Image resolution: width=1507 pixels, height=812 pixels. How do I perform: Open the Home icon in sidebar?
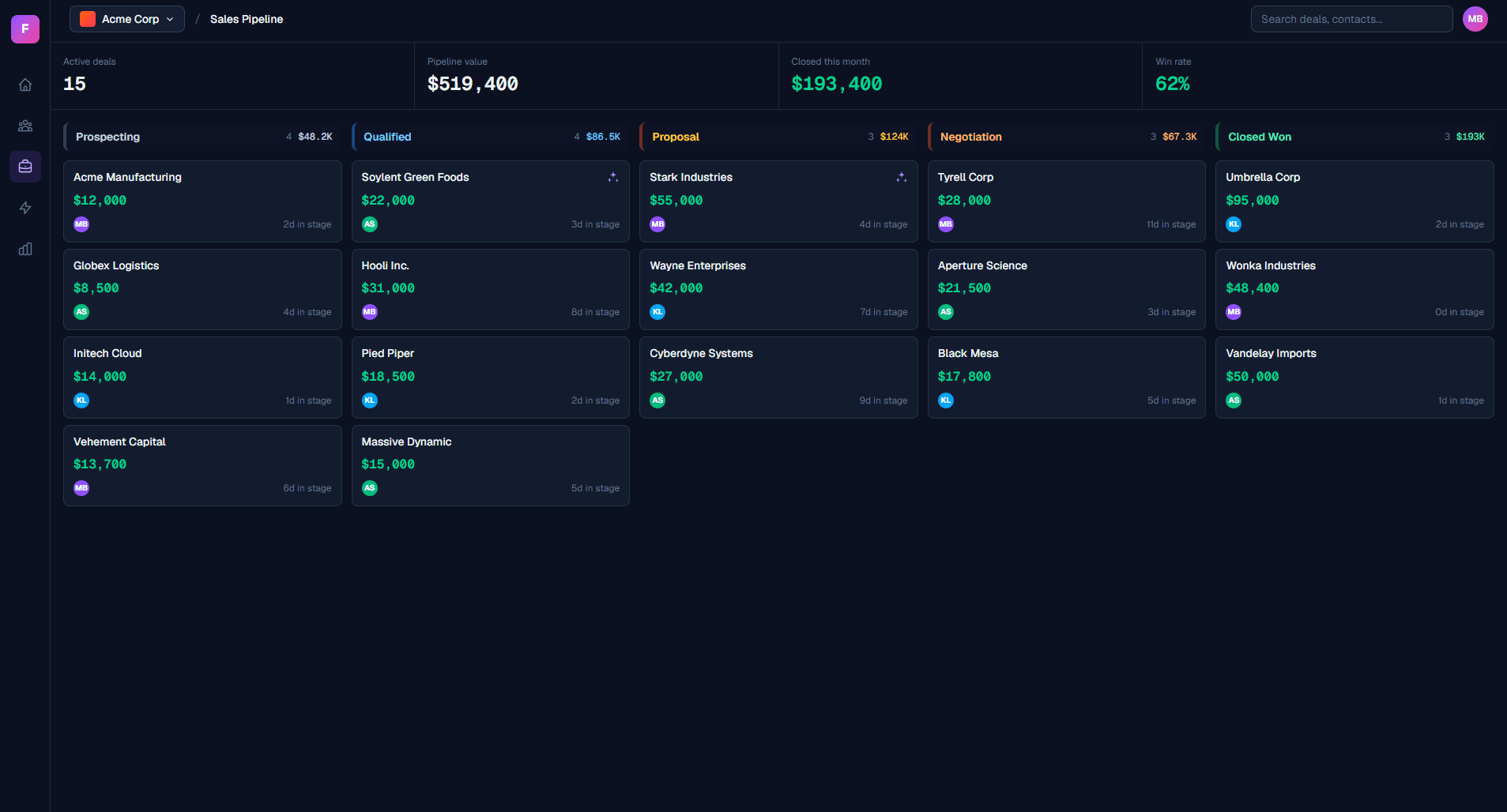tap(25, 85)
